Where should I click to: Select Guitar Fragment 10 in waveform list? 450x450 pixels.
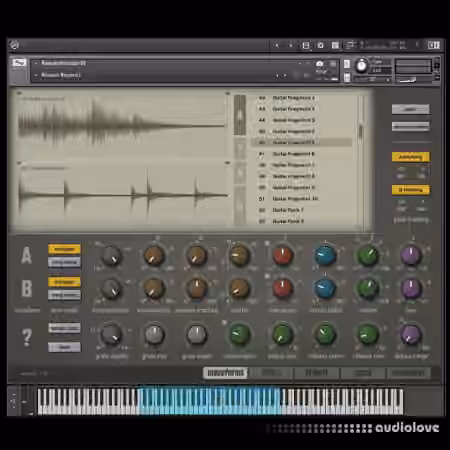tap(301, 199)
